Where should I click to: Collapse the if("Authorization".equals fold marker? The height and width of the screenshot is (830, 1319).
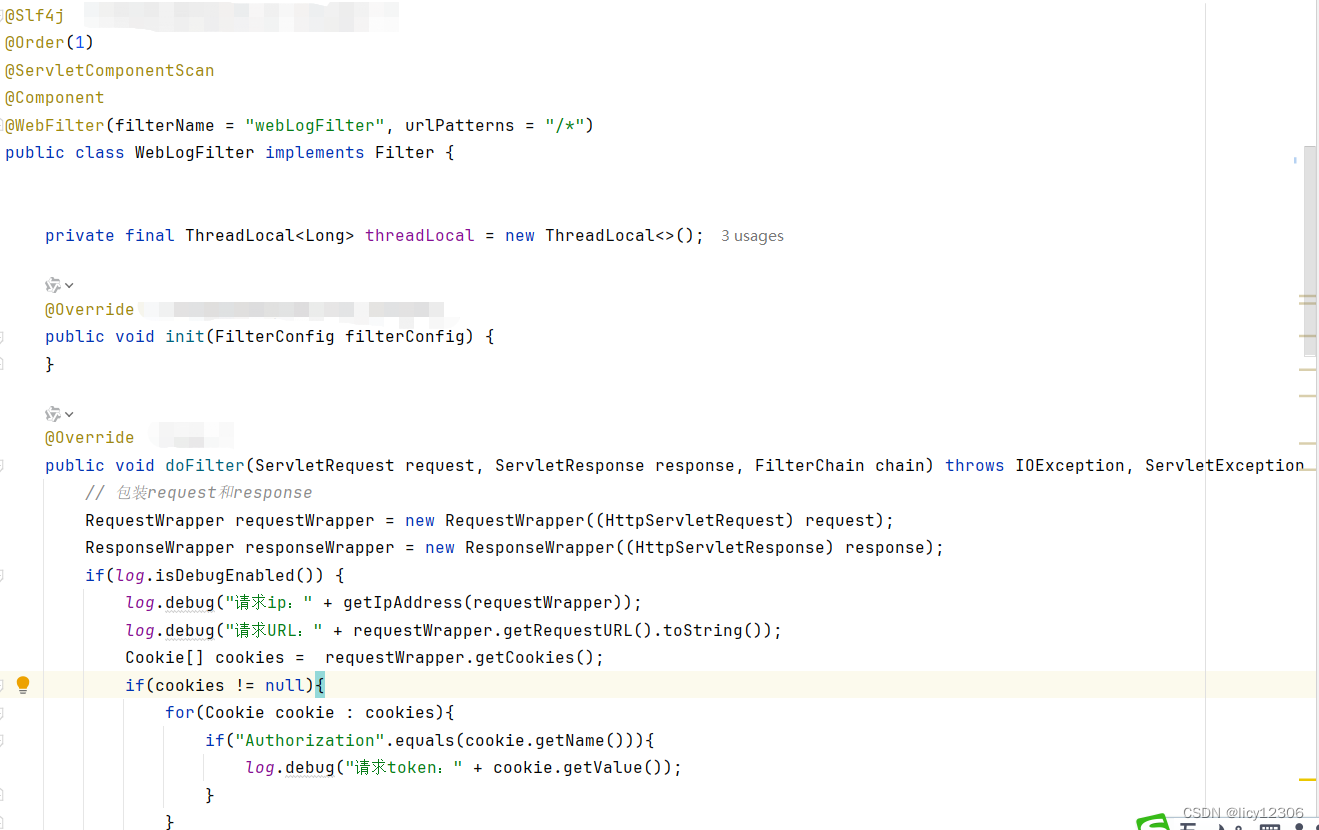coord(2,740)
